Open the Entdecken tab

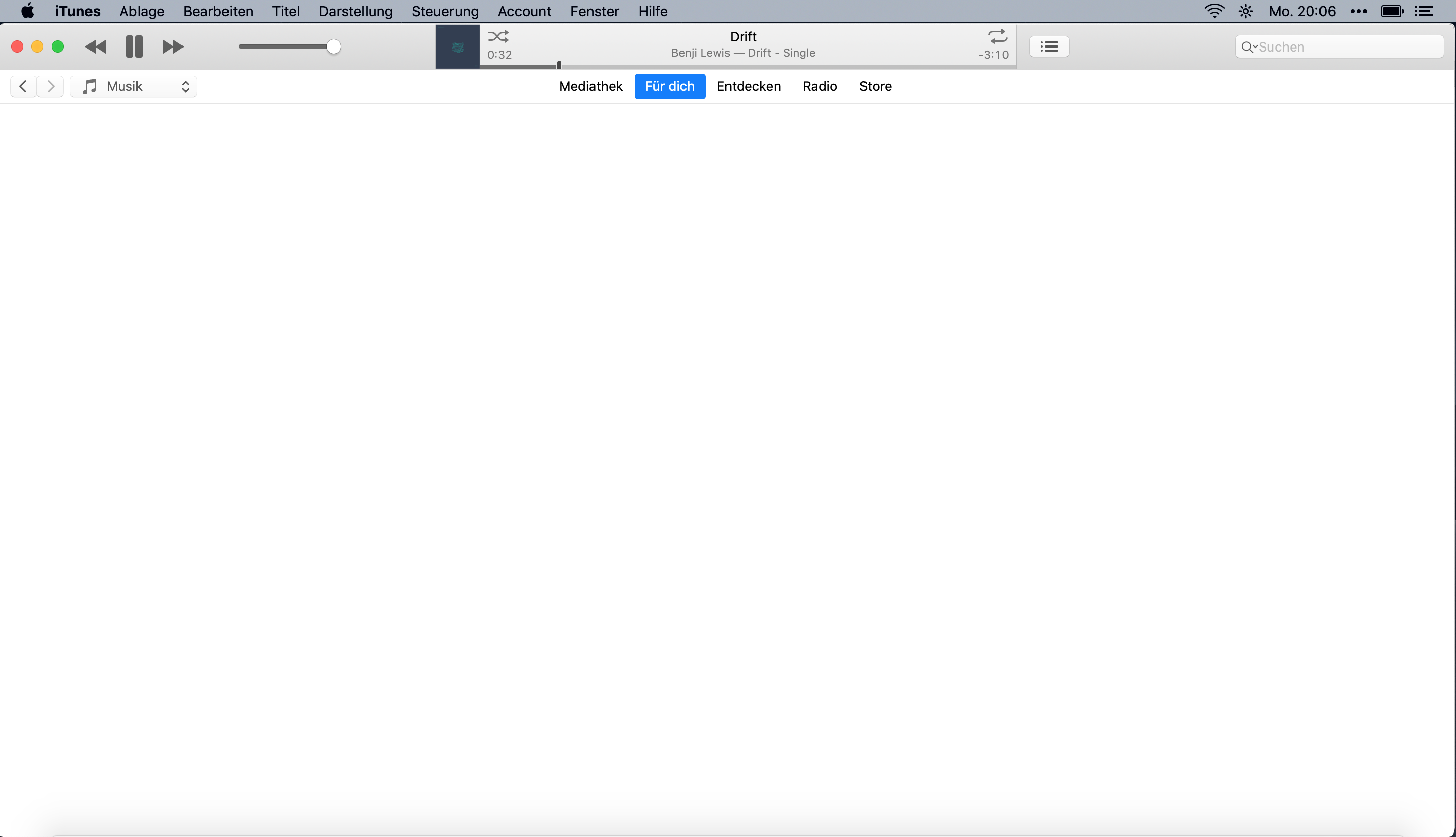[748, 86]
